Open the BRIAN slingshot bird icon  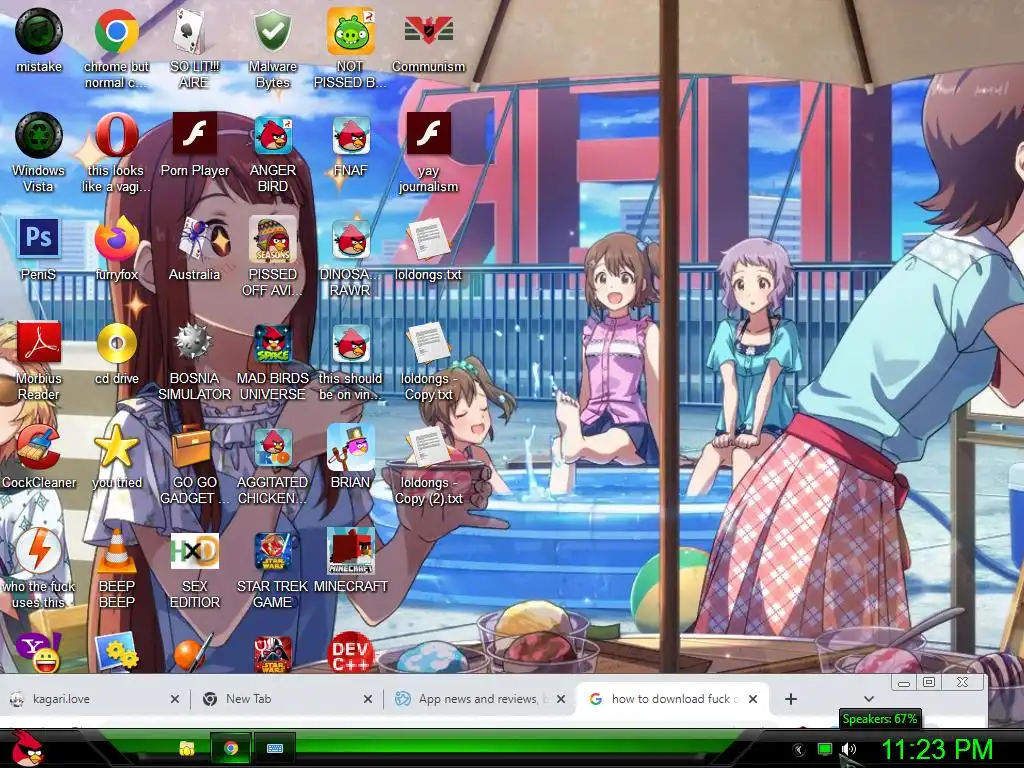[x=350, y=456]
